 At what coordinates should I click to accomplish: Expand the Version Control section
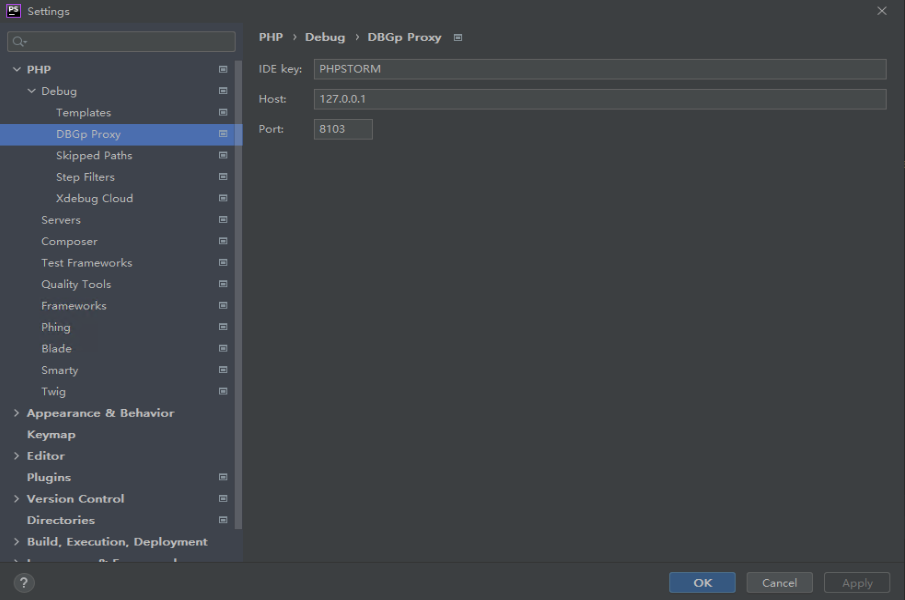(x=16, y=498)
